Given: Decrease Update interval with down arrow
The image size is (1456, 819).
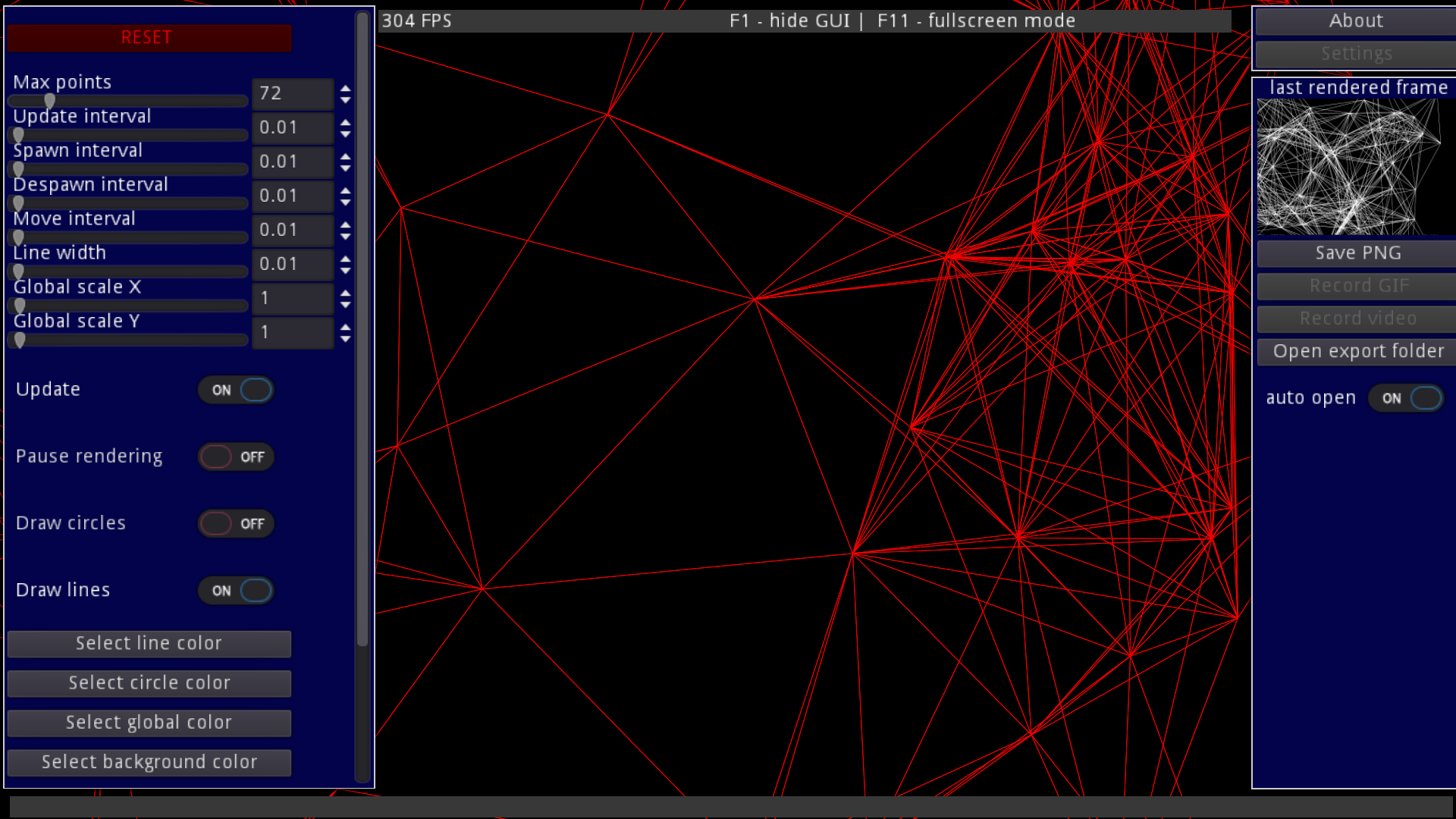Looking at the screenshot, I should click(346, 134).
